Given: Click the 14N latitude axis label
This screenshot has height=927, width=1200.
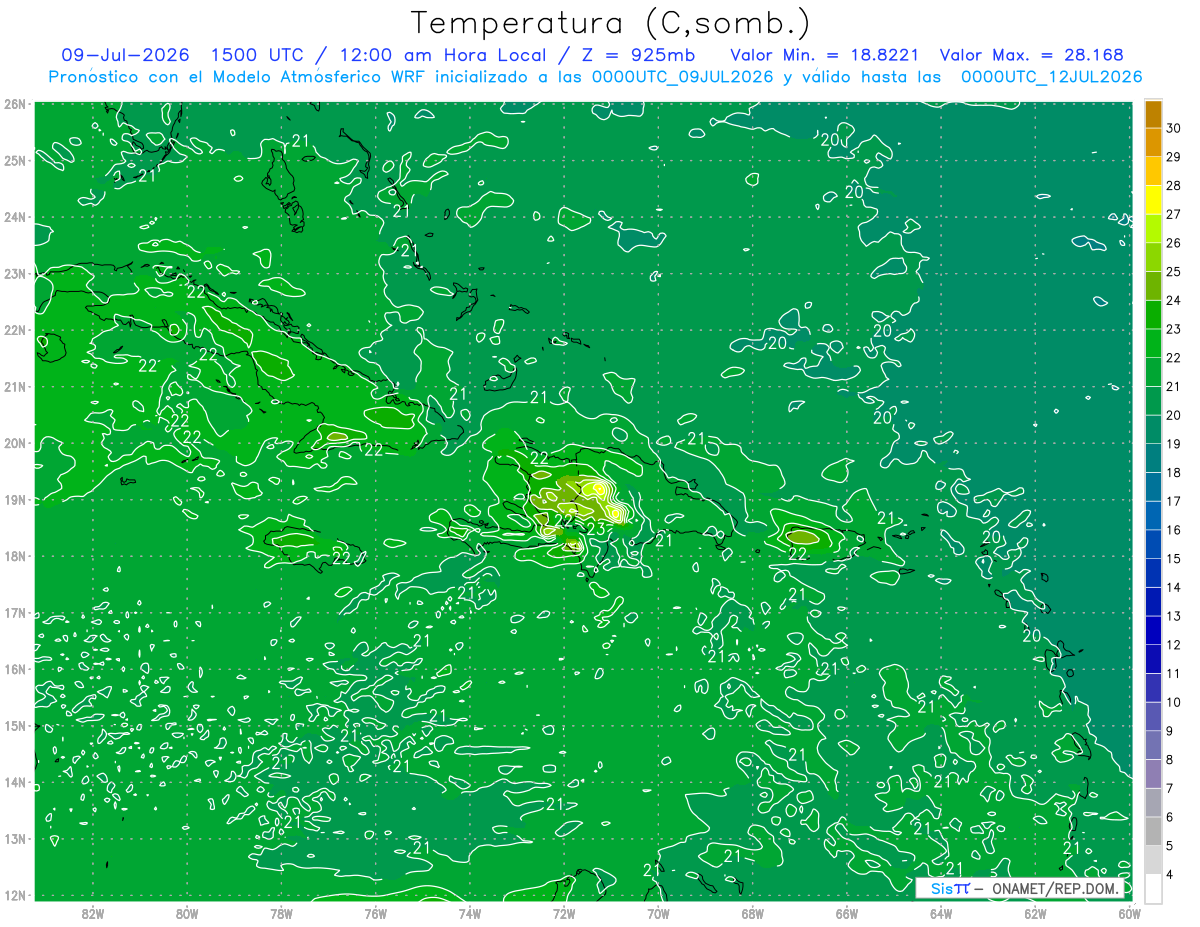Looking at the screenshot, I should (x=14, y=782).
